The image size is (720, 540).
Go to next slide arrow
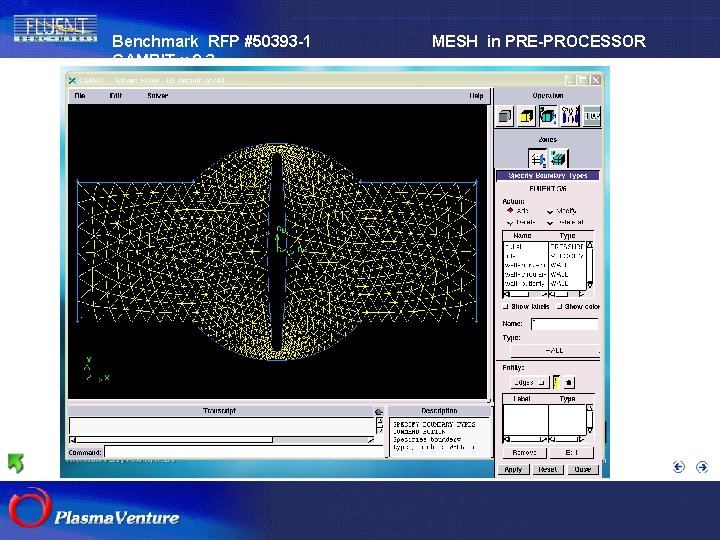[x=702, y=466]
